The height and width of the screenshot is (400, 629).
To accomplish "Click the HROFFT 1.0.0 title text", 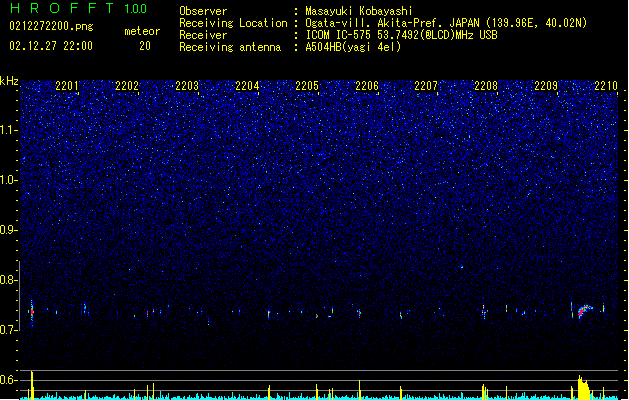I will tap(78, 8).
